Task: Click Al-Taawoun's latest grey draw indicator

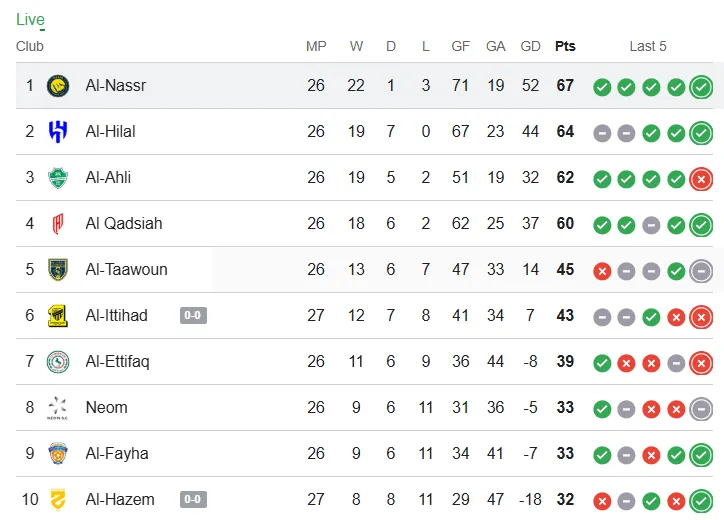Action: tap(701, 271)
